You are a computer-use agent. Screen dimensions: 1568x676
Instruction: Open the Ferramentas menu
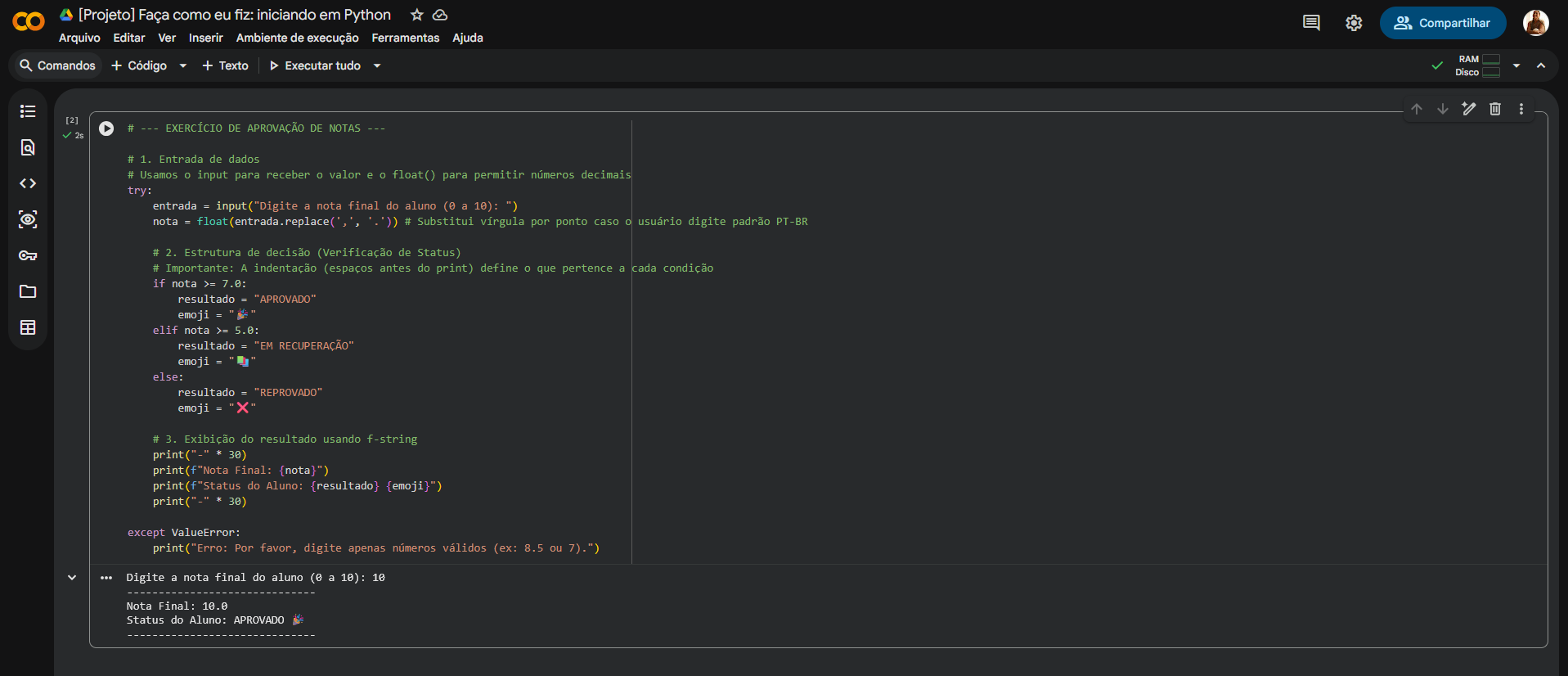click(x=406, y=38)
